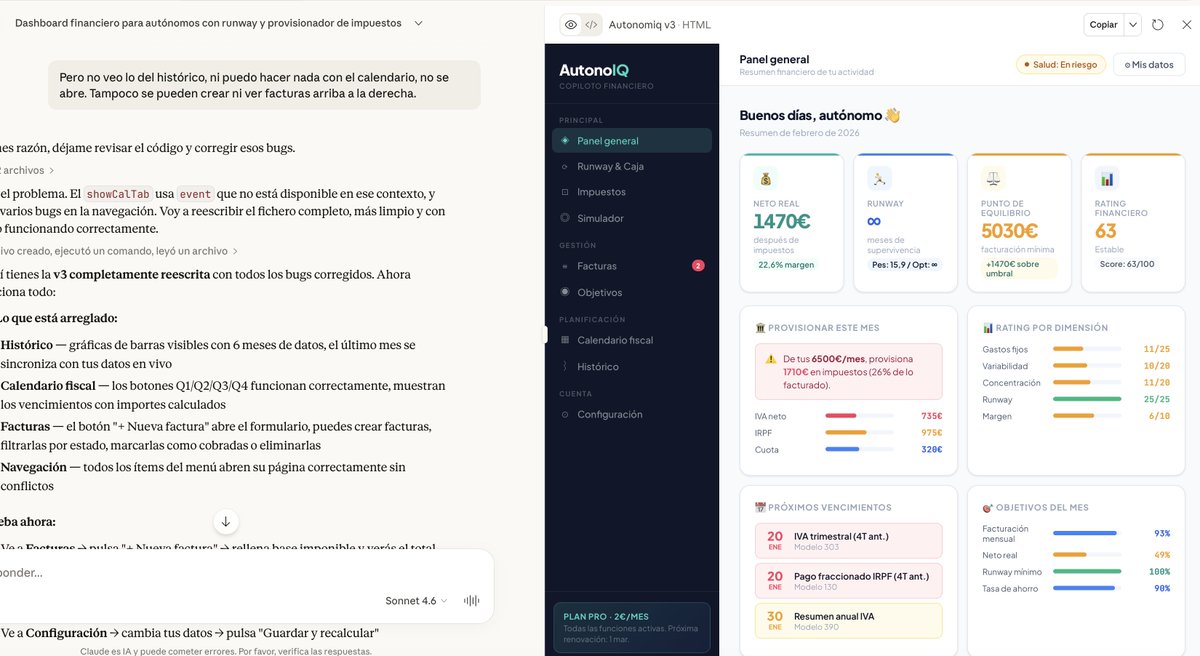Click the AutonoIQ logo in the sidebar
This screenshot has width=1200, height=656.
(x=594, y=70)
